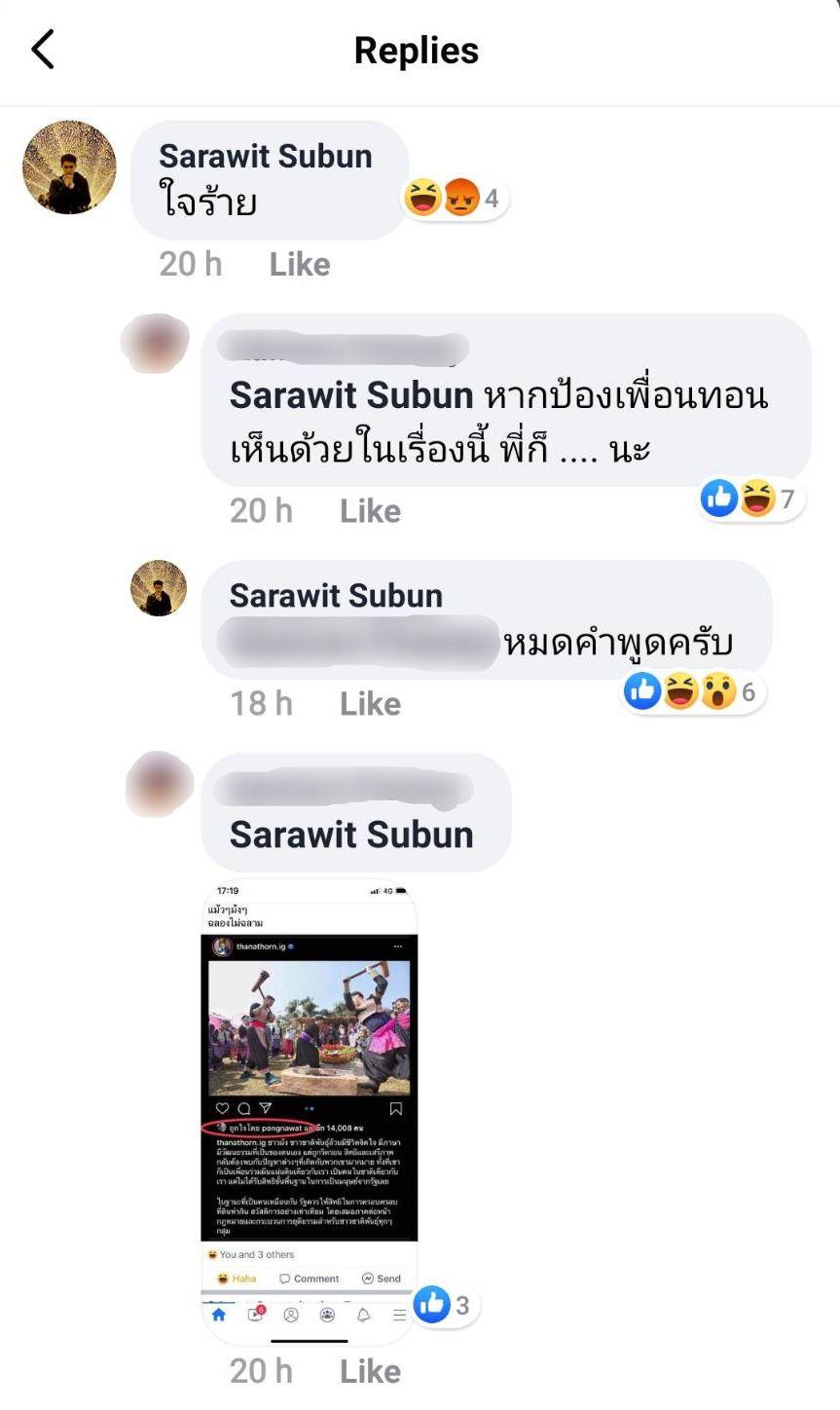Like the 20 h reply mentioning Sarawit Subun

370,510
